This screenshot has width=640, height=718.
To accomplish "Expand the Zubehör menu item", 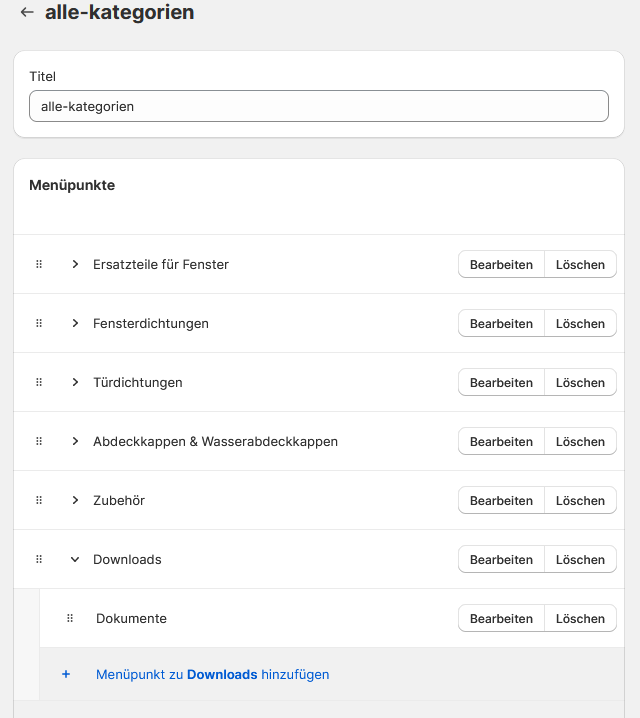I will point(75,501).
